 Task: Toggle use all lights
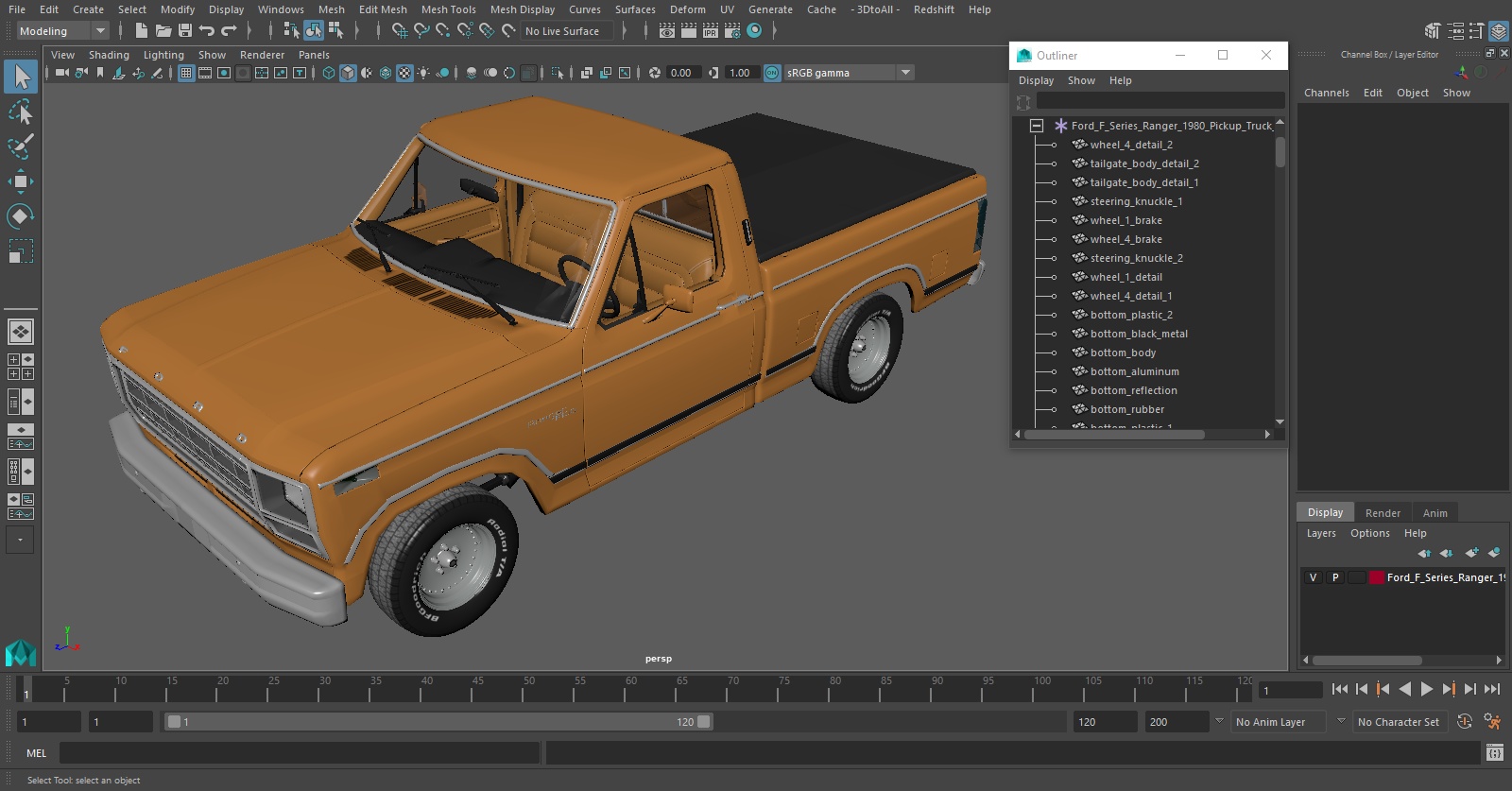point(423,73)
